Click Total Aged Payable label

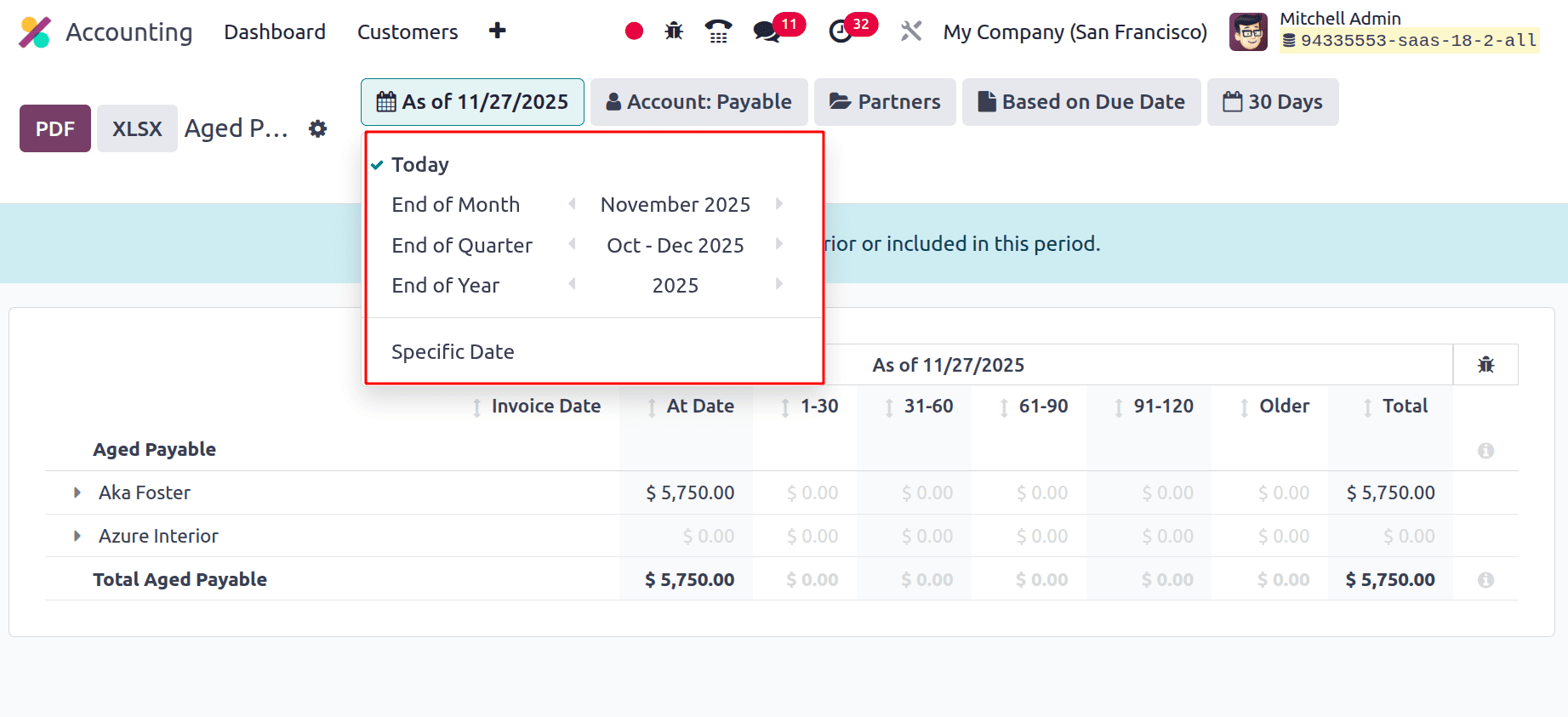click(x=180, y=579)
